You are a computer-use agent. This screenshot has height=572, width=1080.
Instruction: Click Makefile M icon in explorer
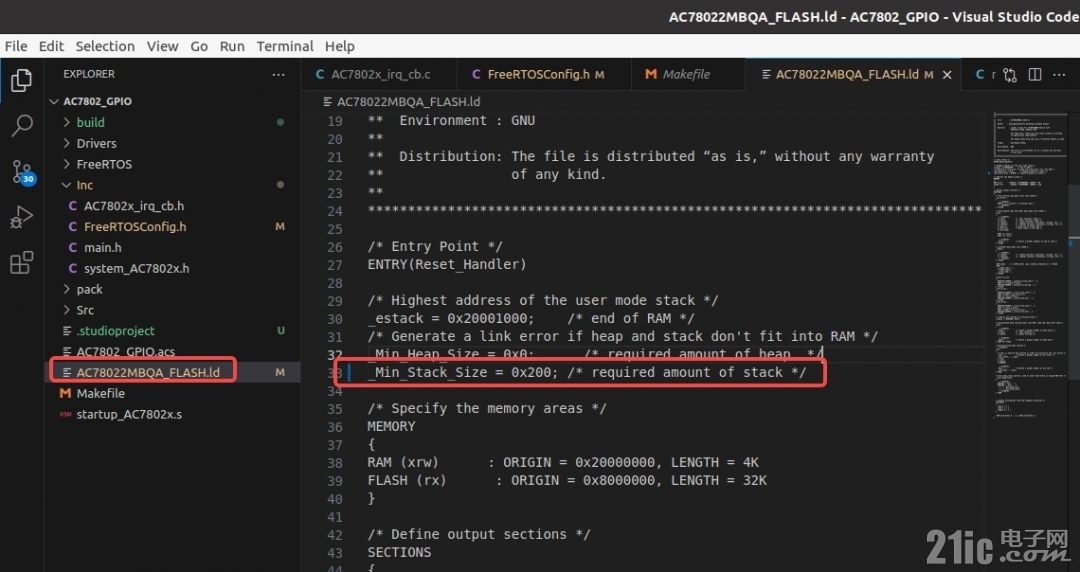[x=65, y=394]
